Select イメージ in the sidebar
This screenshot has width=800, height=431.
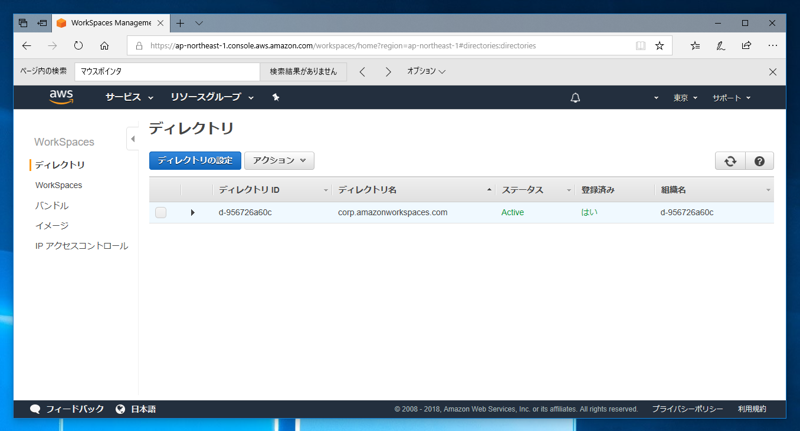point(52,225)
